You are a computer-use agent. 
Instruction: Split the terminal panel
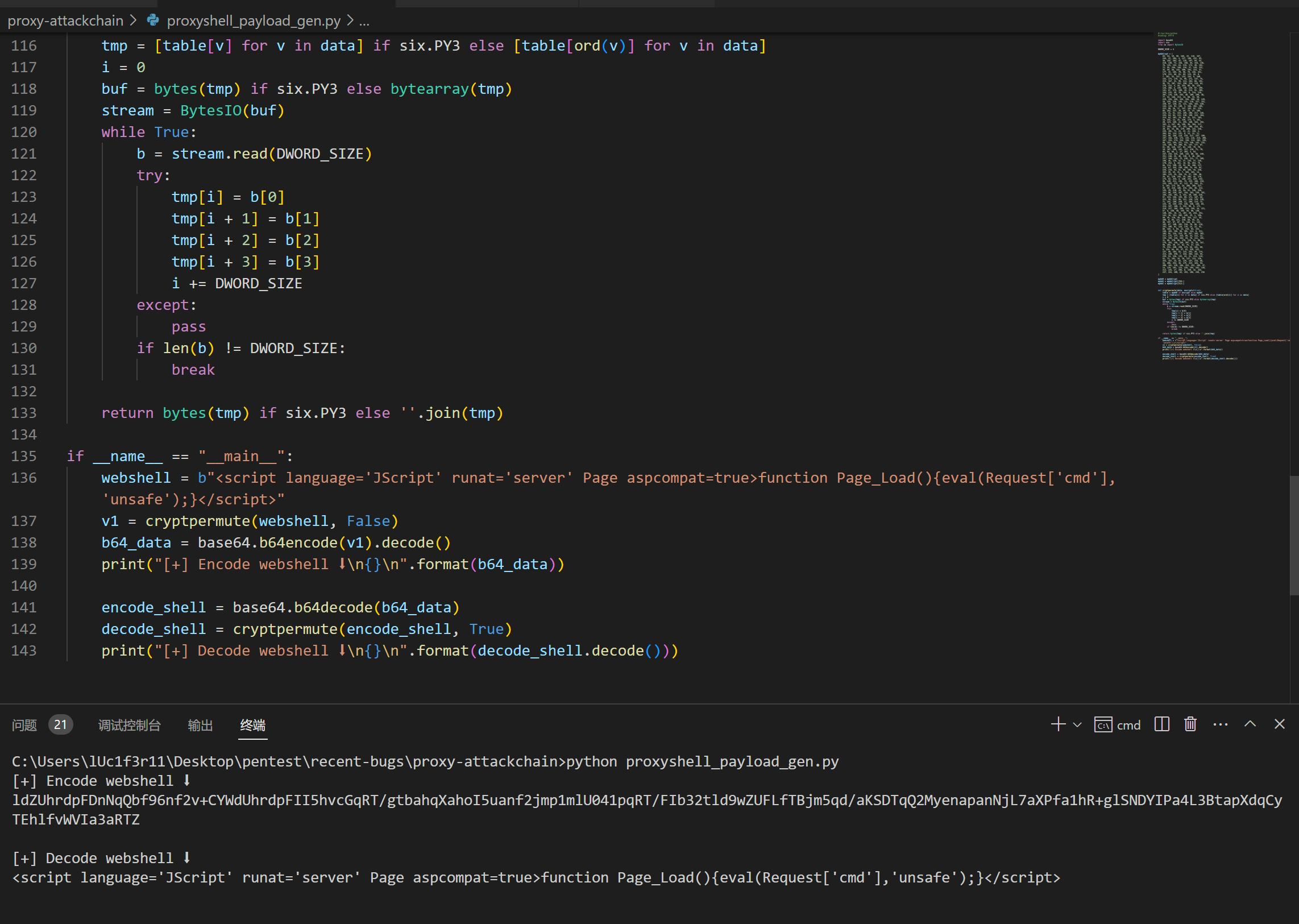click(x=1161, y=724)
